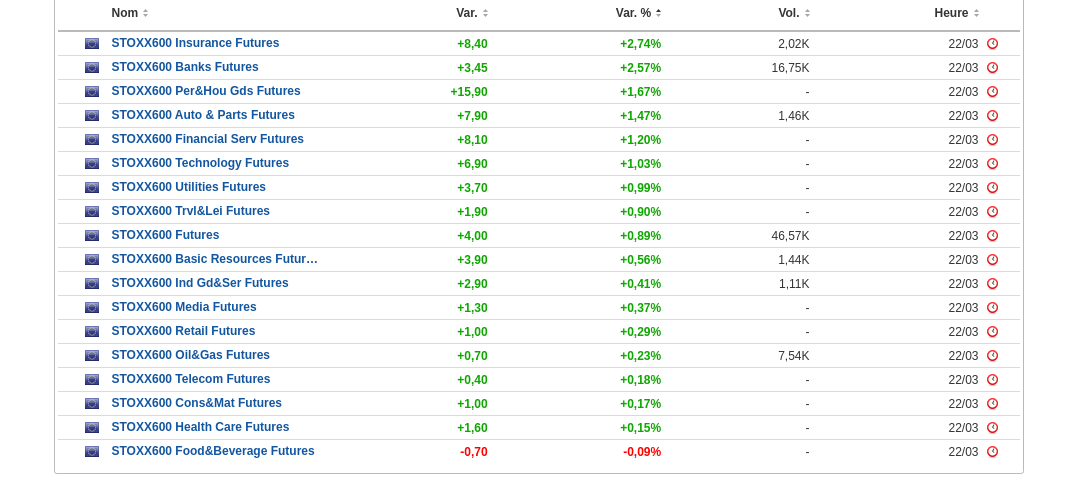
Task: Click the flag icon beside STOXX600 Oil&Gas Futures
Action: (x=92, y=356)
